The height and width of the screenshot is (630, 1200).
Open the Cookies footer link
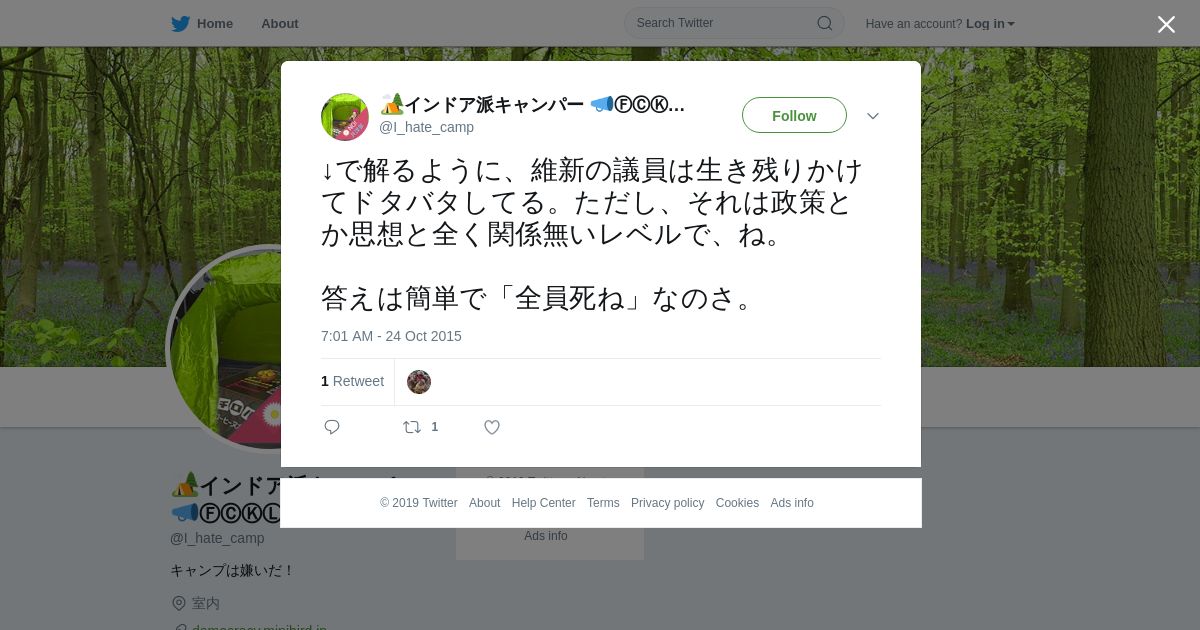737,503
